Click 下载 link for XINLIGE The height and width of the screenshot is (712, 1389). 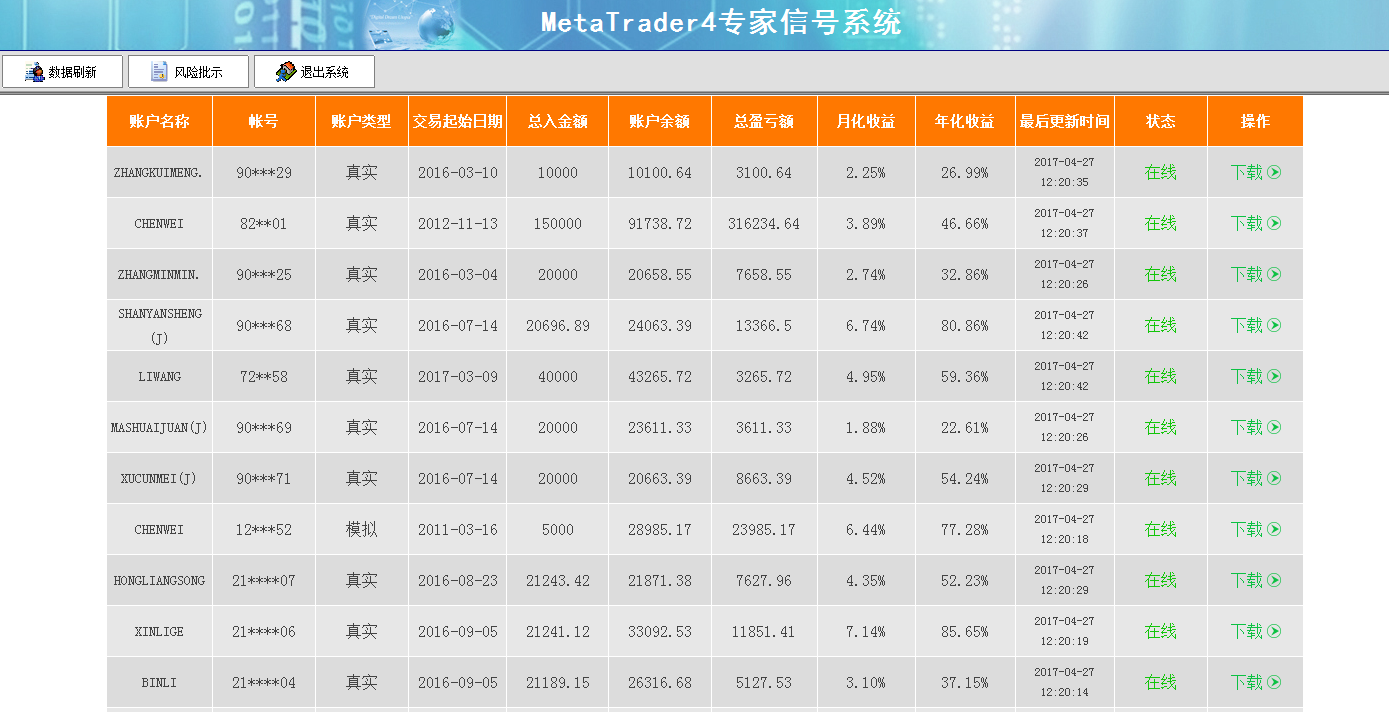[1247, 631]
